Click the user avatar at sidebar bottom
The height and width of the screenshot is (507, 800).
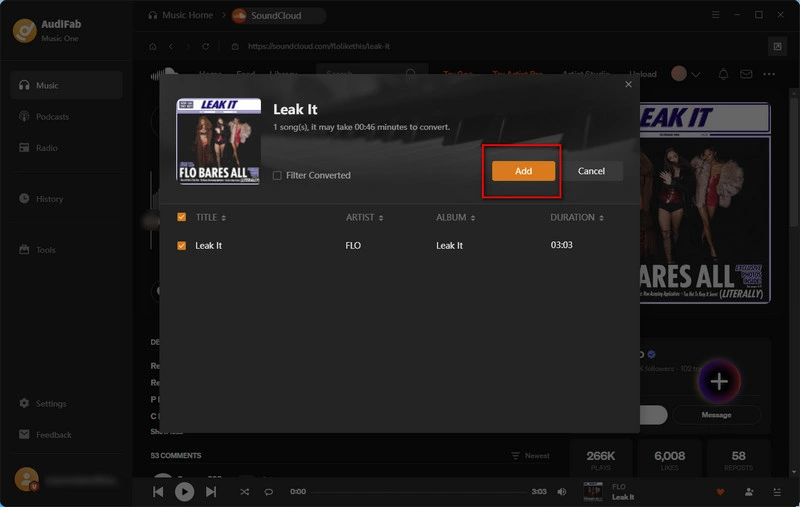[x=27, y=479]
